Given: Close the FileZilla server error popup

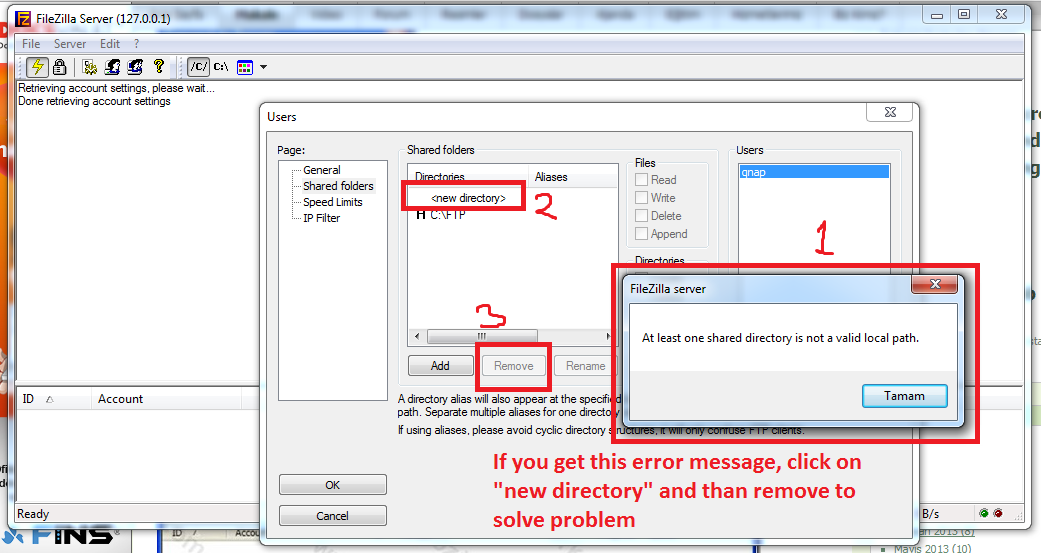Looking at the screenshot, I should coord(935,284).
